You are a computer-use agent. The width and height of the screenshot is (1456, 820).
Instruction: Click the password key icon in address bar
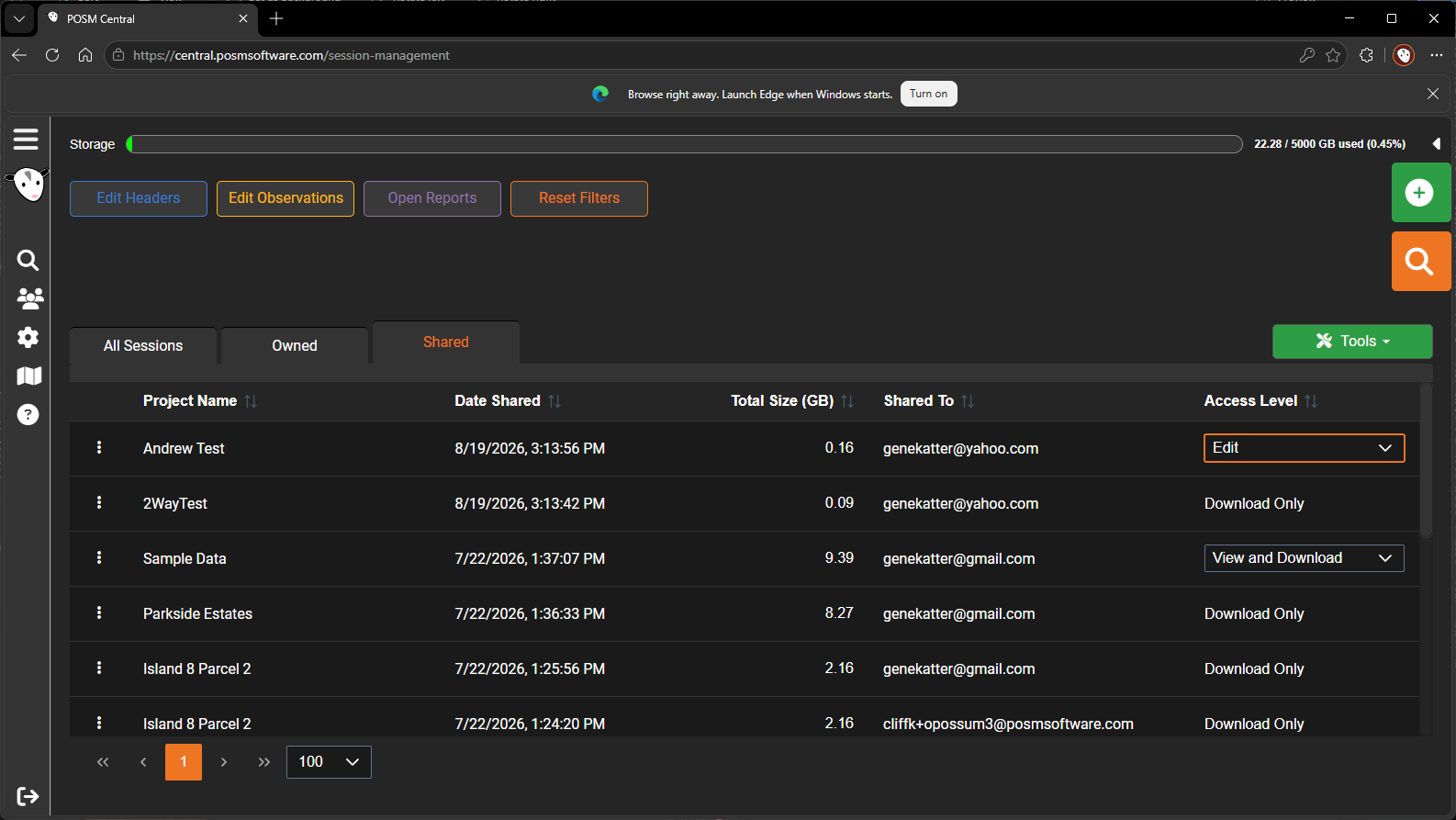click(1307, 55)
